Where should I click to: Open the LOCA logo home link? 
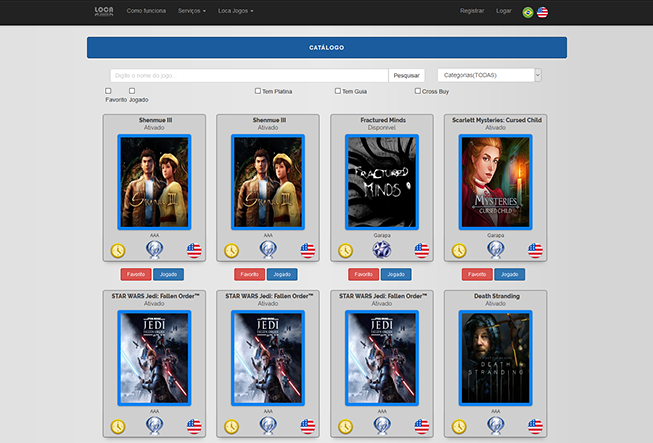coord(104,11)
